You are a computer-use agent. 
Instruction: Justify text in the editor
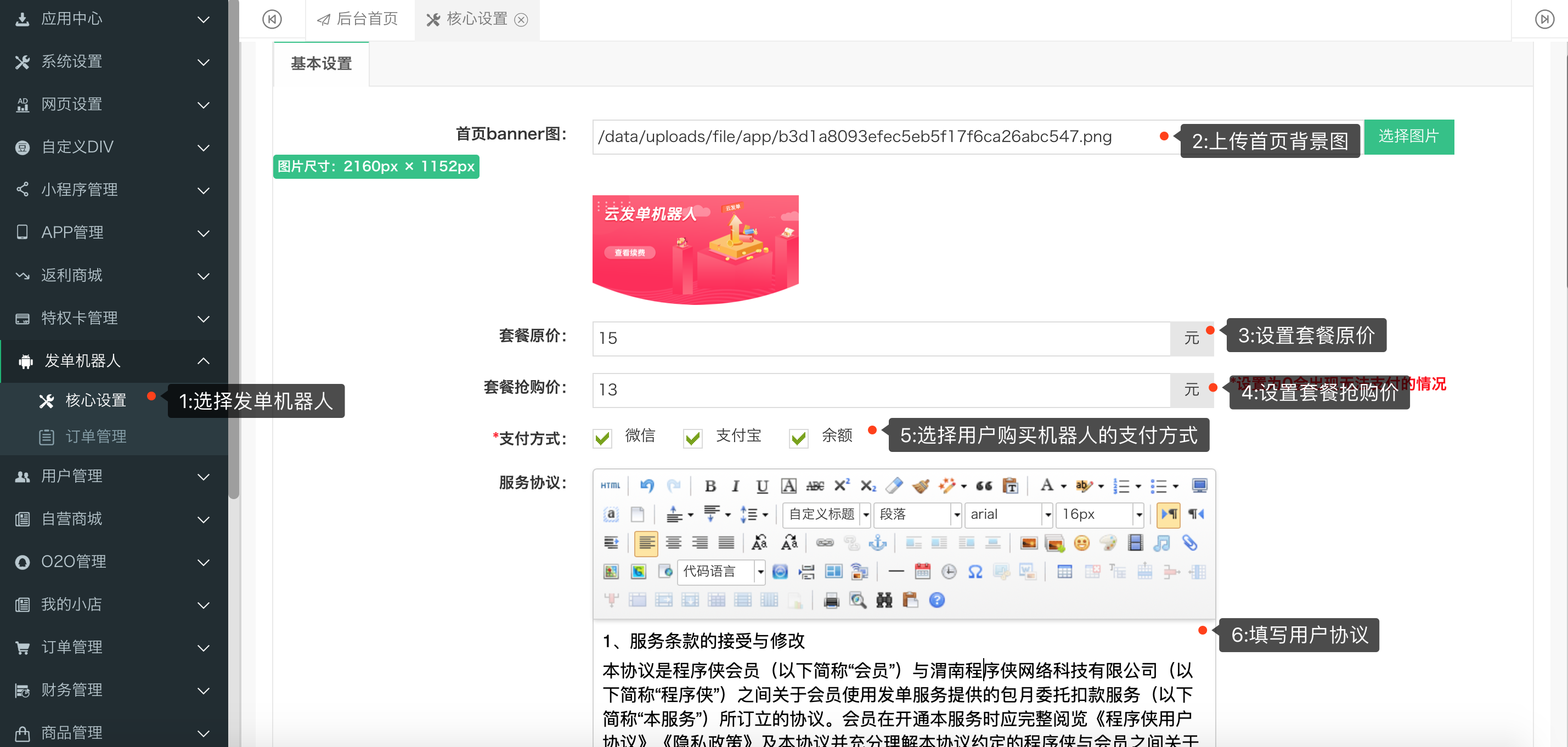(x=726, y=542)
